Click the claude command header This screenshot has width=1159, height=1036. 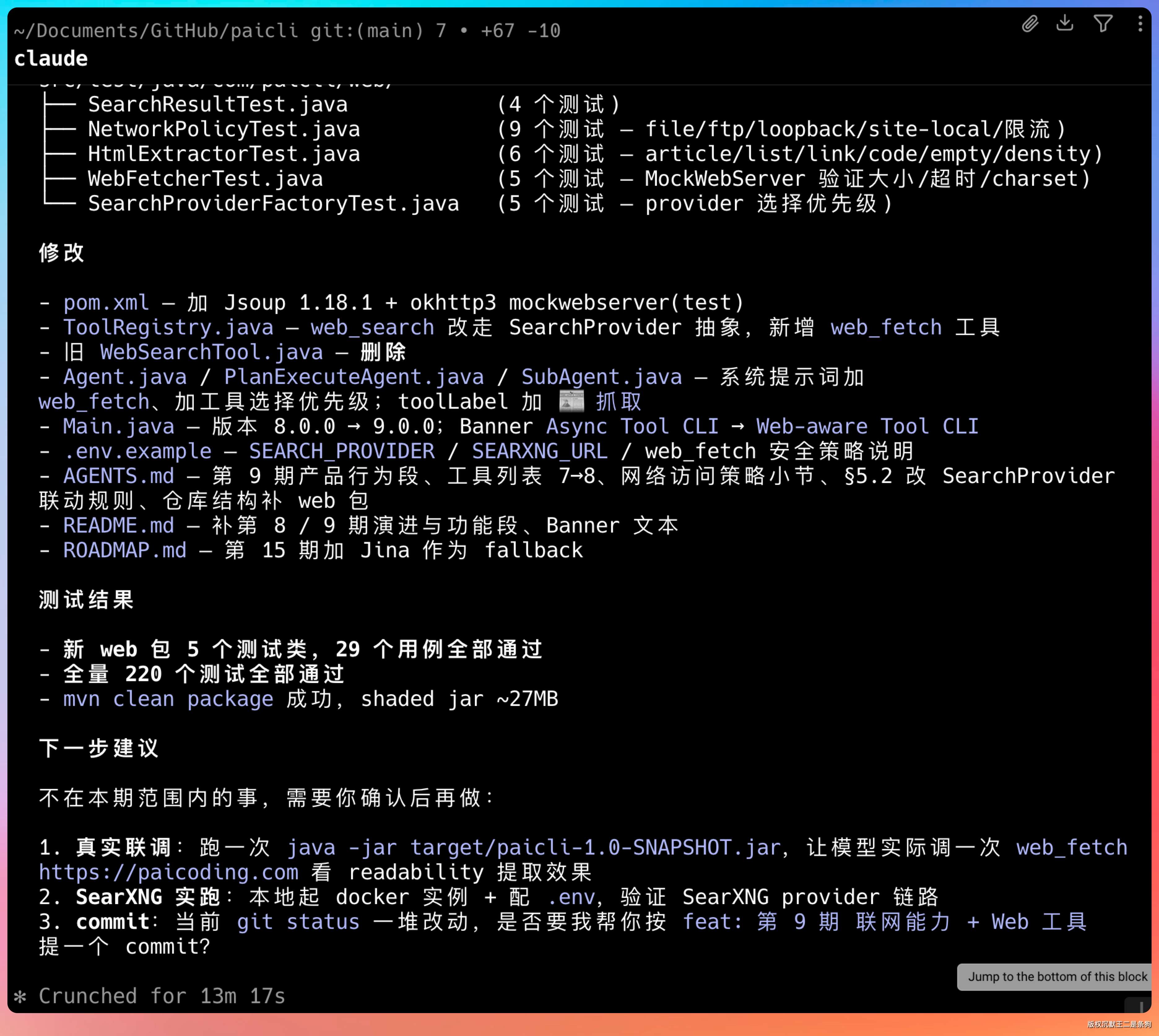pos(51,59)
